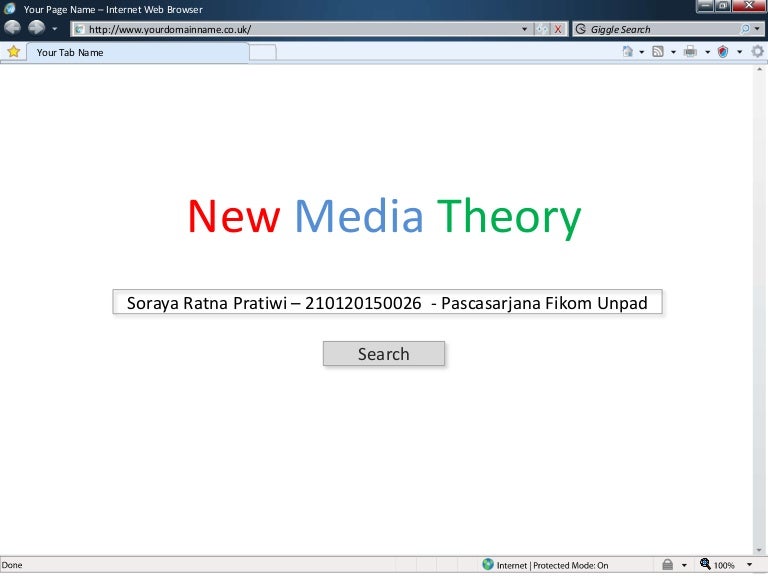Click the browser Back arrow button
This screenshot has height=576, width=768.
pos(12,28)
